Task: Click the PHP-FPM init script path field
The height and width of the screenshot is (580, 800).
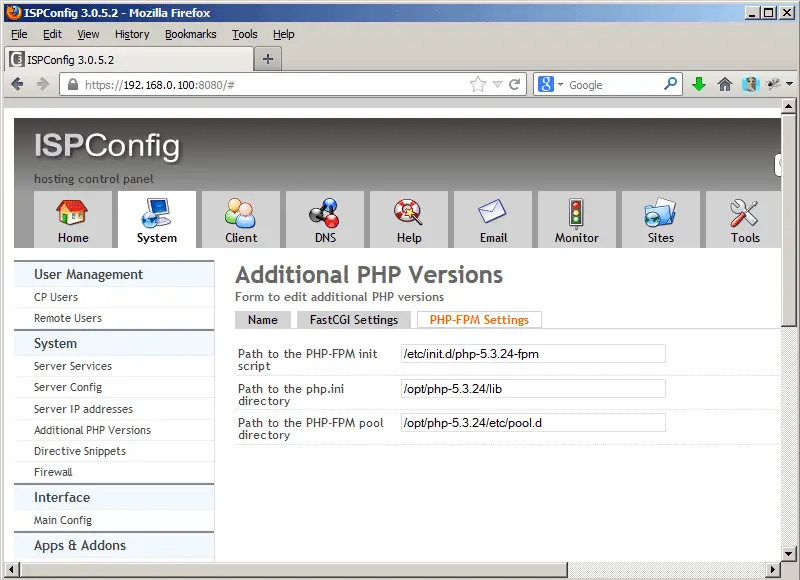Action: pyautogui.click(x=533, y=354)
